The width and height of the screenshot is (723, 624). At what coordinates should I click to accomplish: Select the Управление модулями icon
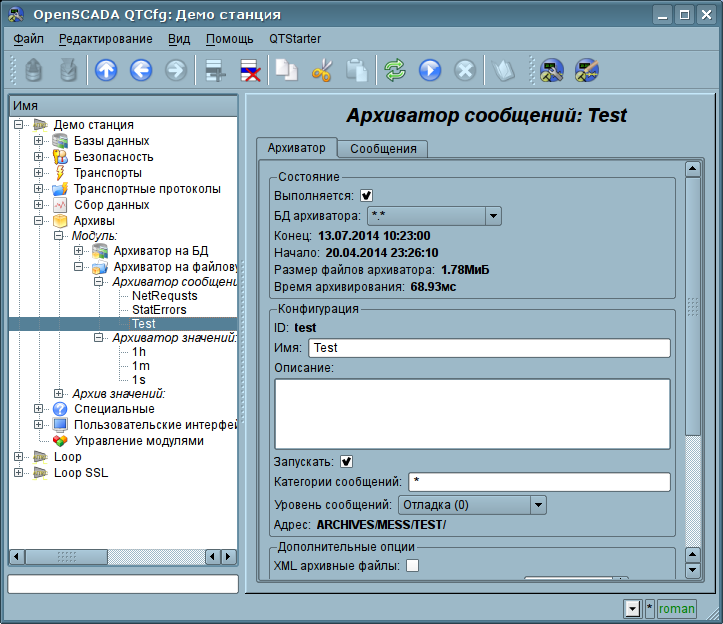(60, 441)
